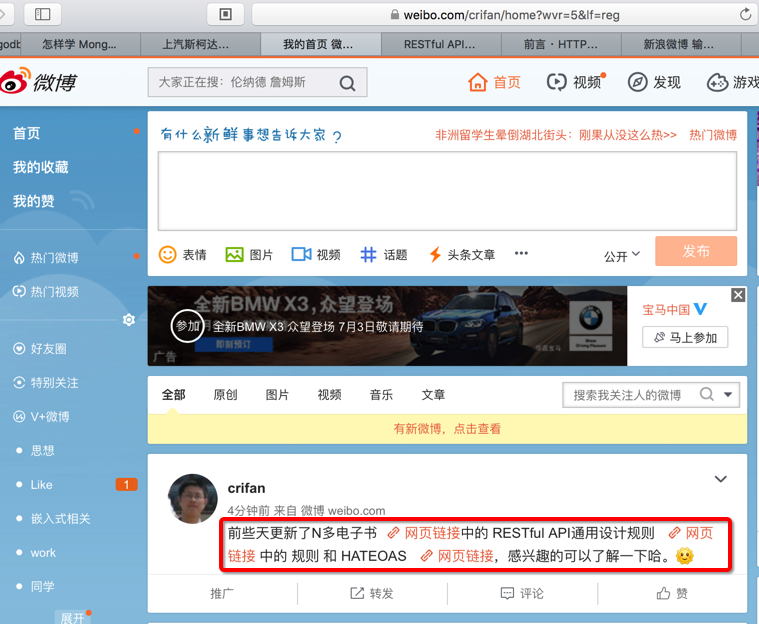The width and height of the screenshot is (759, 624).
Task: Open the crifan username link
Action: click(x=246, y=488)
